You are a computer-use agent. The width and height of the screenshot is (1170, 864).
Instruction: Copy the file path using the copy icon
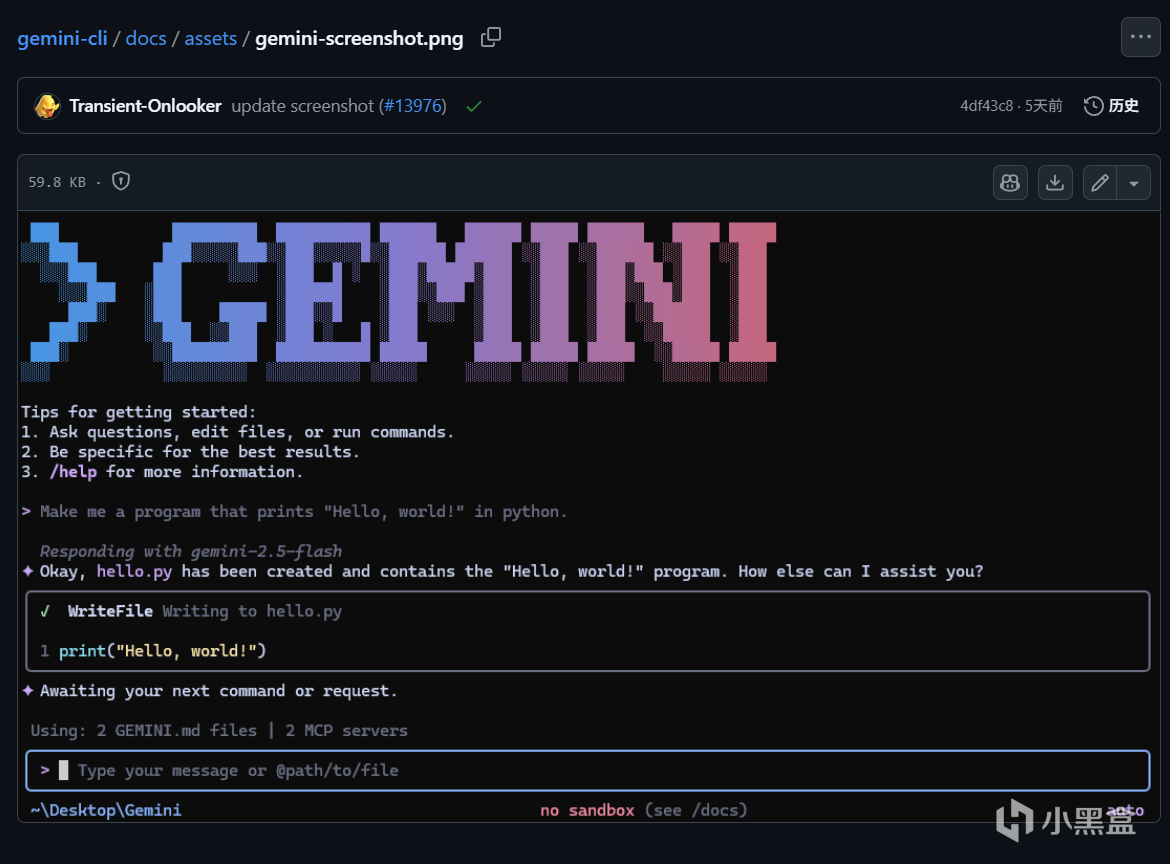pyautogui.click(x=491, y=37)
